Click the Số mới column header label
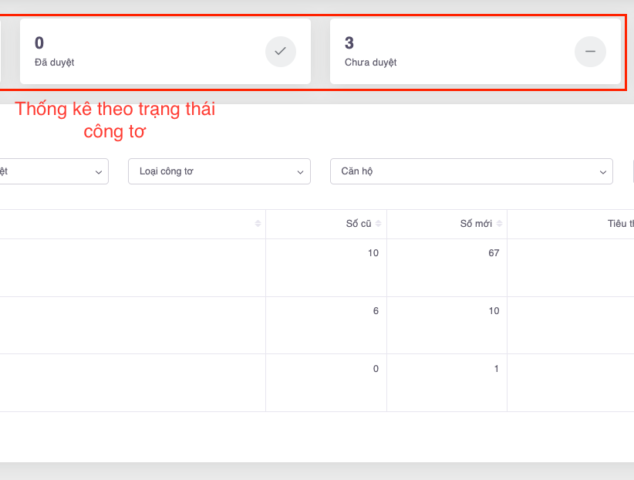 click(x=476, y=224)
